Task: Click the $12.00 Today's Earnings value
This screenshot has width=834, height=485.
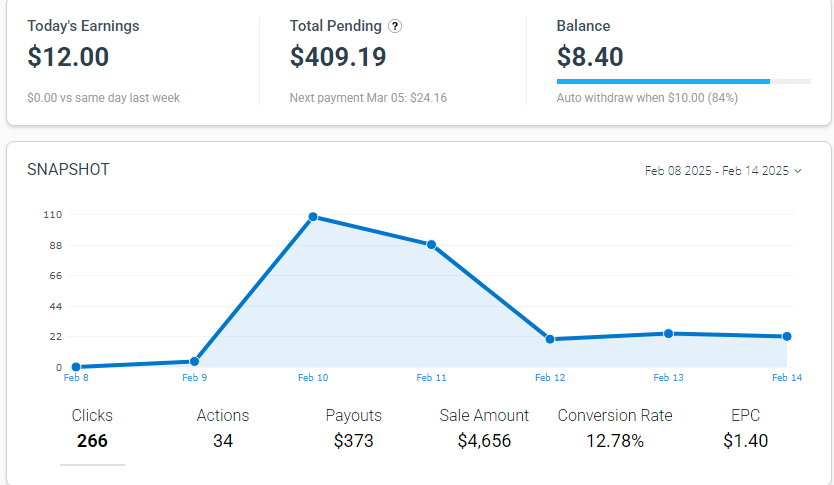Action: 68,57
